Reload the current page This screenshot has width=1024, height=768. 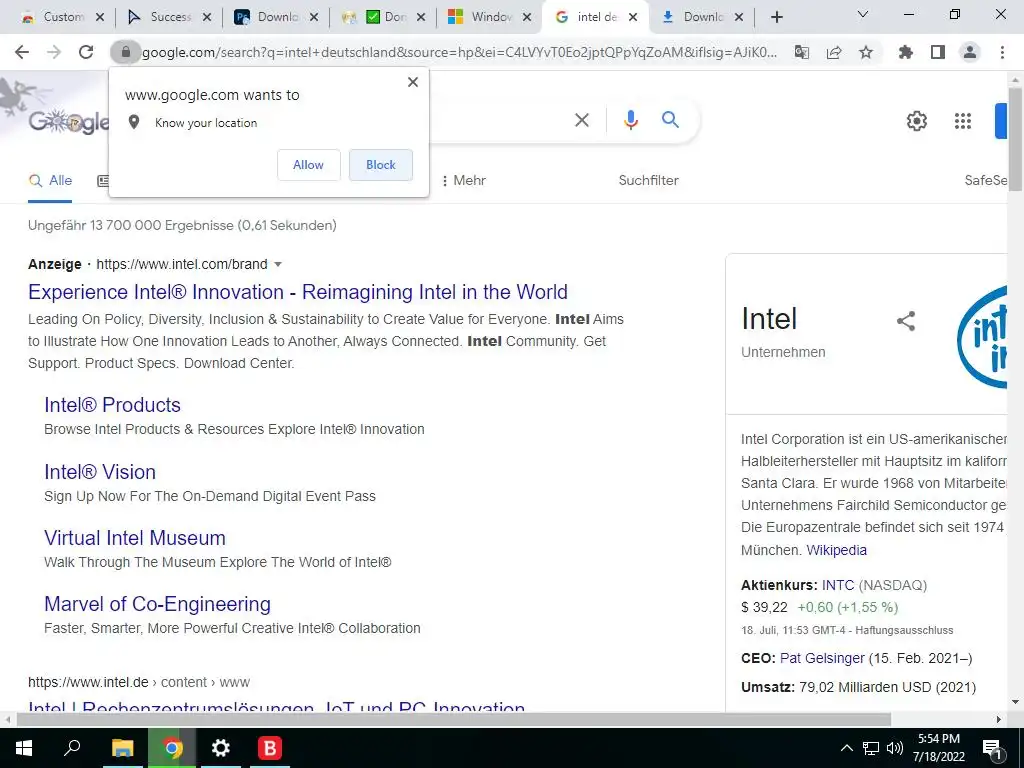86,52
